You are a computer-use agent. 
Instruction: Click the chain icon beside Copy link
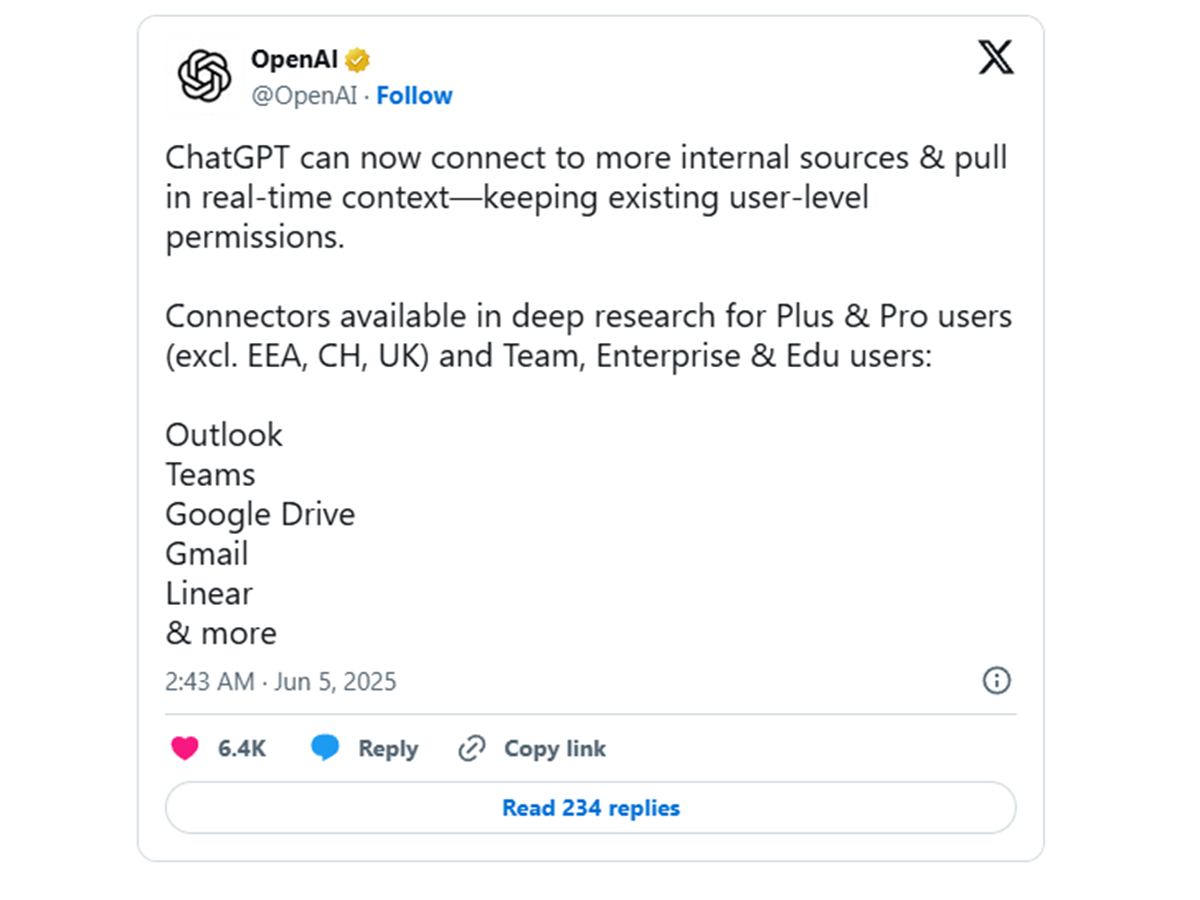point(471,748)
